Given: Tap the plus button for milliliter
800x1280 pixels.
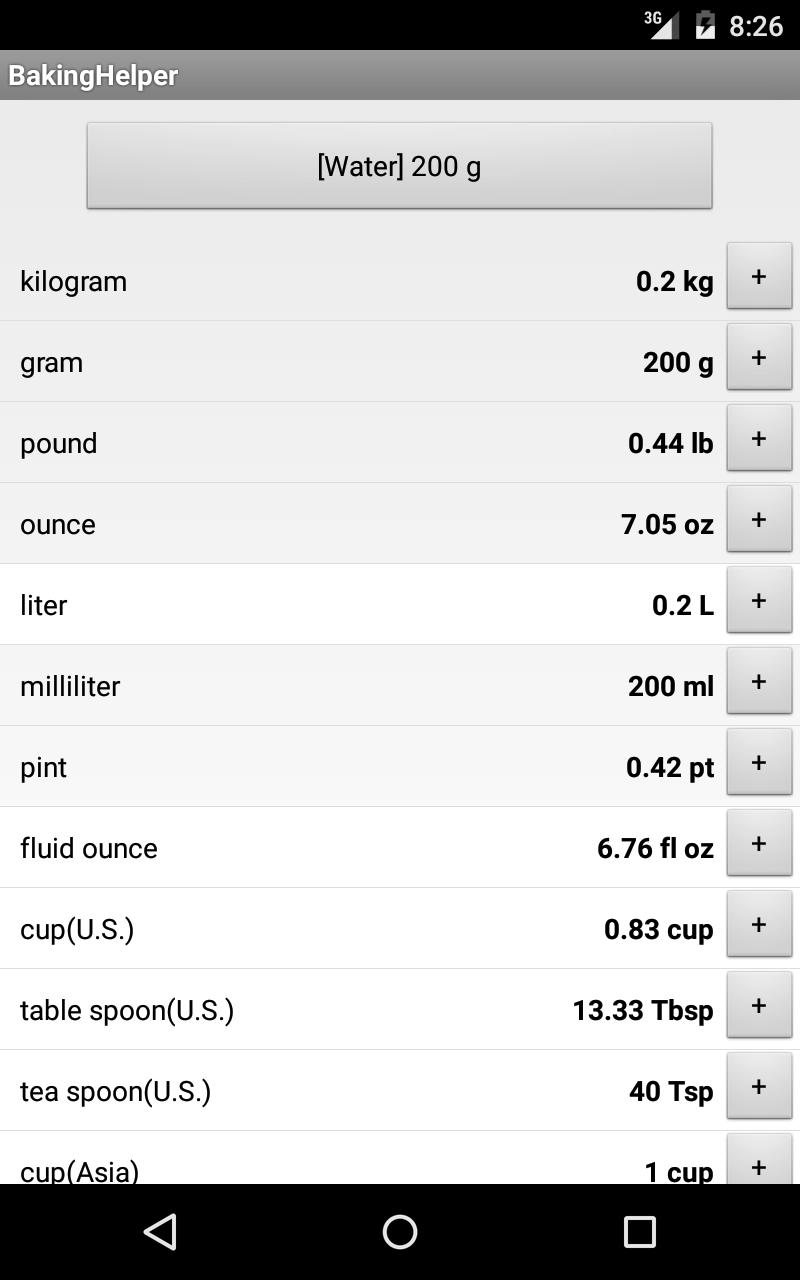Looking at the screenshot, I should (759, 682).
